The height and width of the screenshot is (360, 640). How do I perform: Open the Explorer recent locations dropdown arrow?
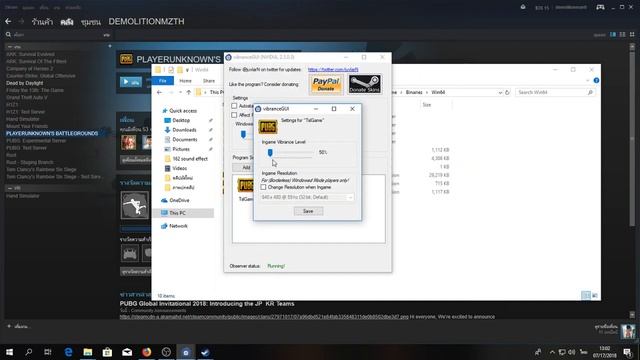[180, 93]
